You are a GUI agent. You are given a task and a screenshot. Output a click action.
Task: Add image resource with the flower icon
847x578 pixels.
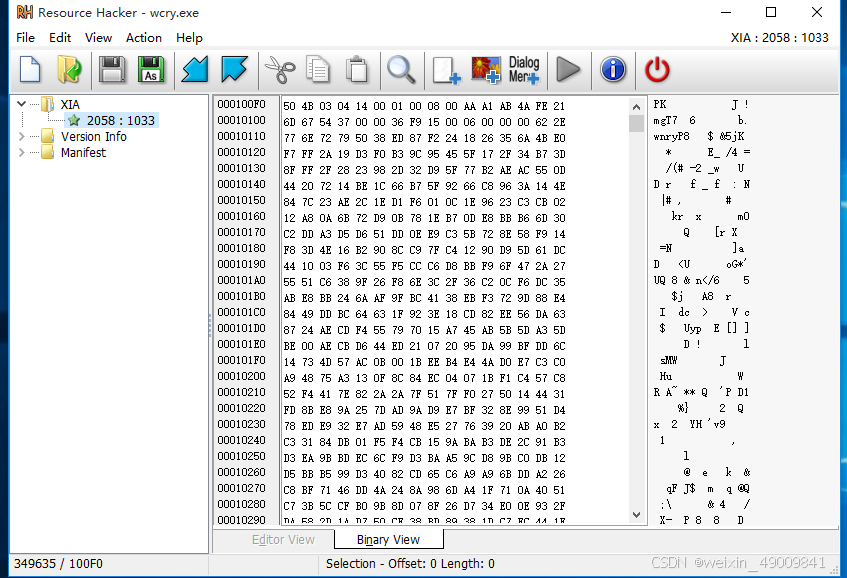click(x=486, y=70)
